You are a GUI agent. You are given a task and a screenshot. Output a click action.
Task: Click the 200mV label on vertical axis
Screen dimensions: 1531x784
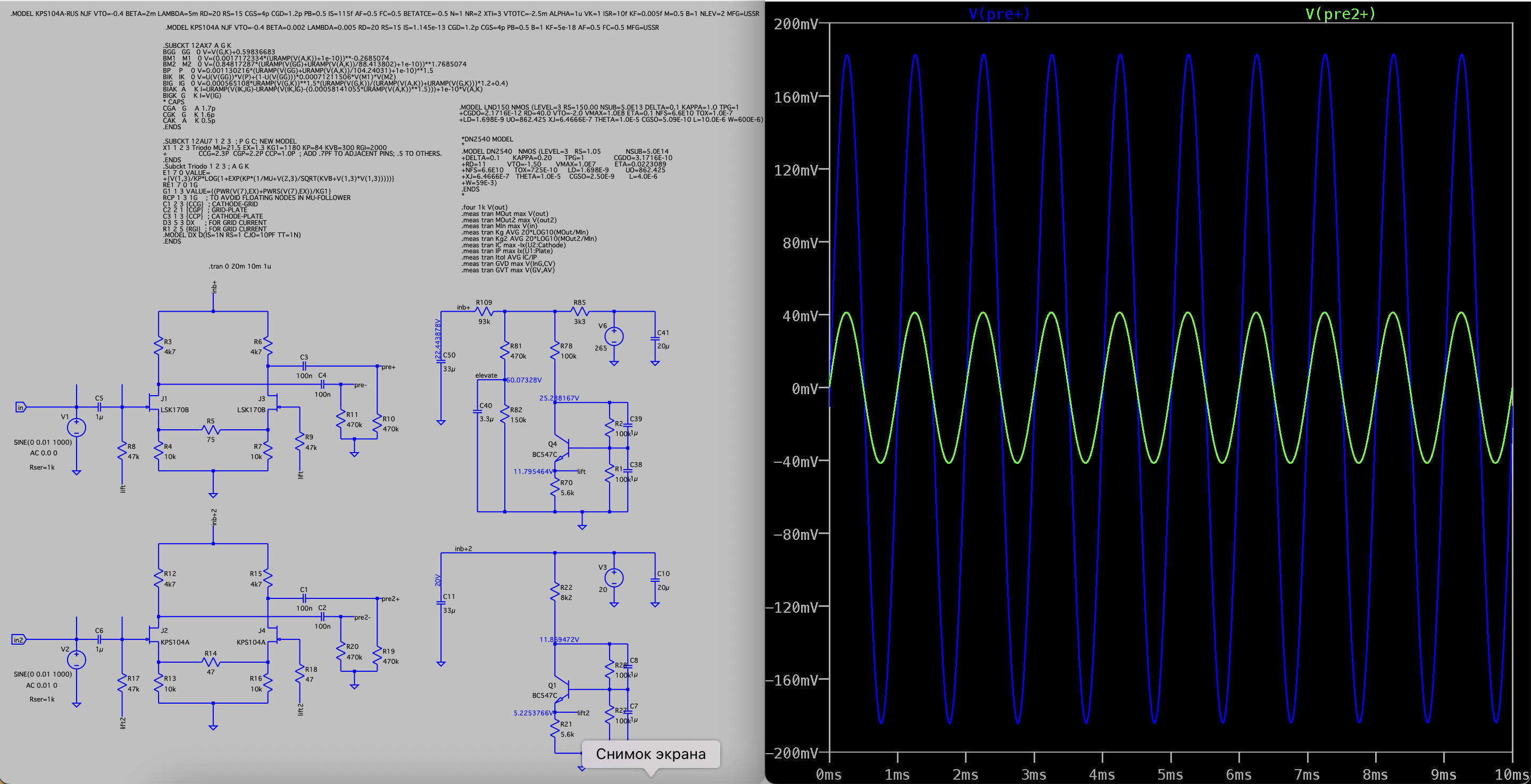pyautogui.click(x=795, y=24)
